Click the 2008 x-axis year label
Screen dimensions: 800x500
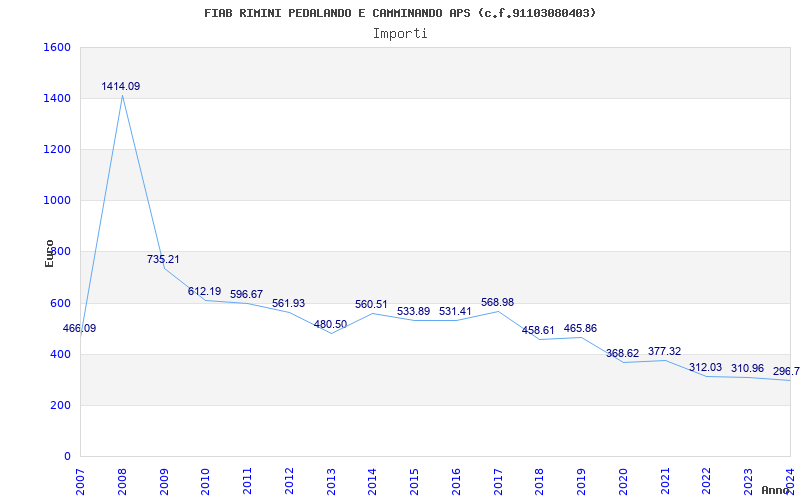(122, 481)
